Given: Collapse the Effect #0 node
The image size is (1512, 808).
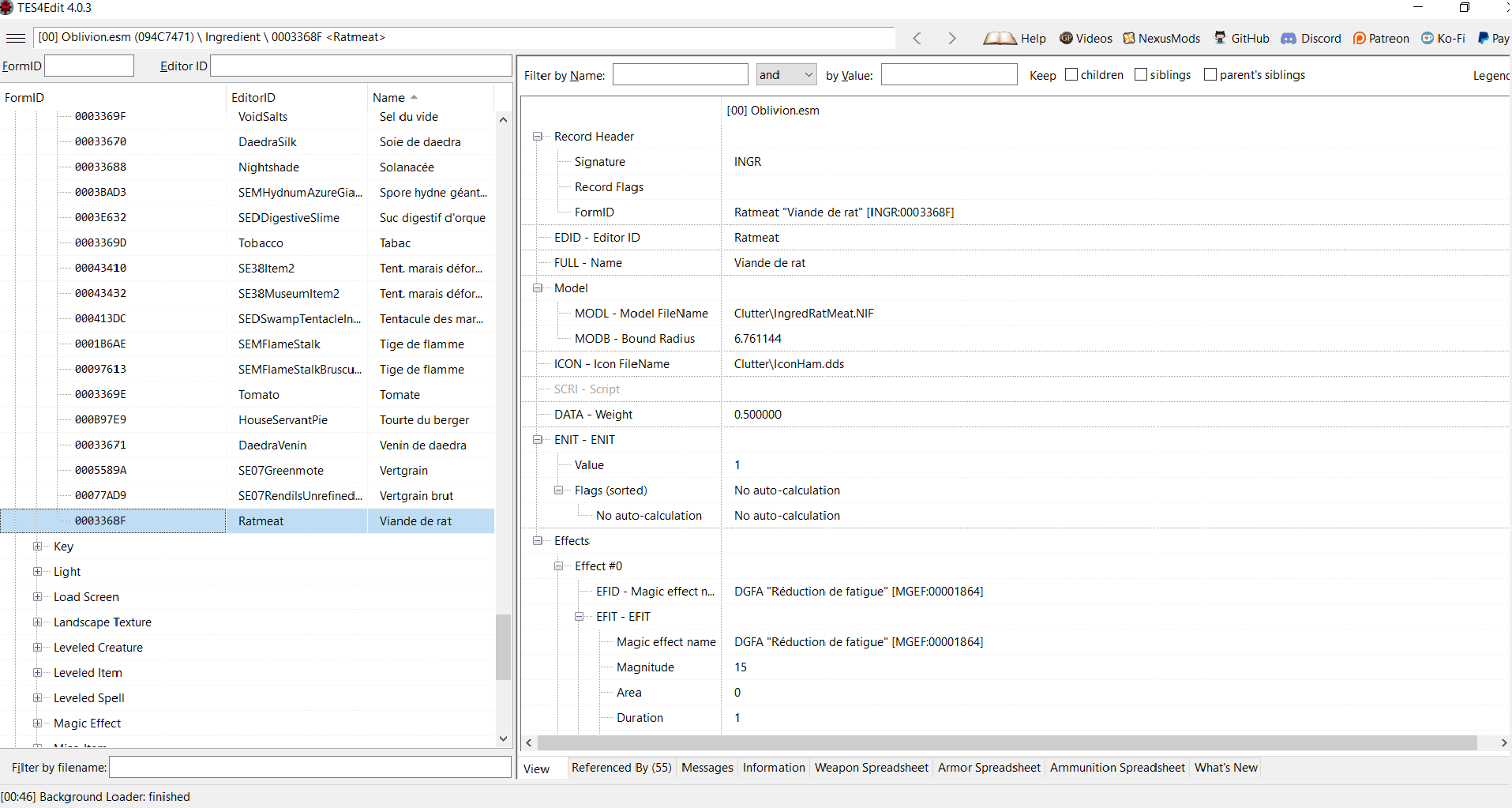Looking at the screenshot, I should 558,566.
